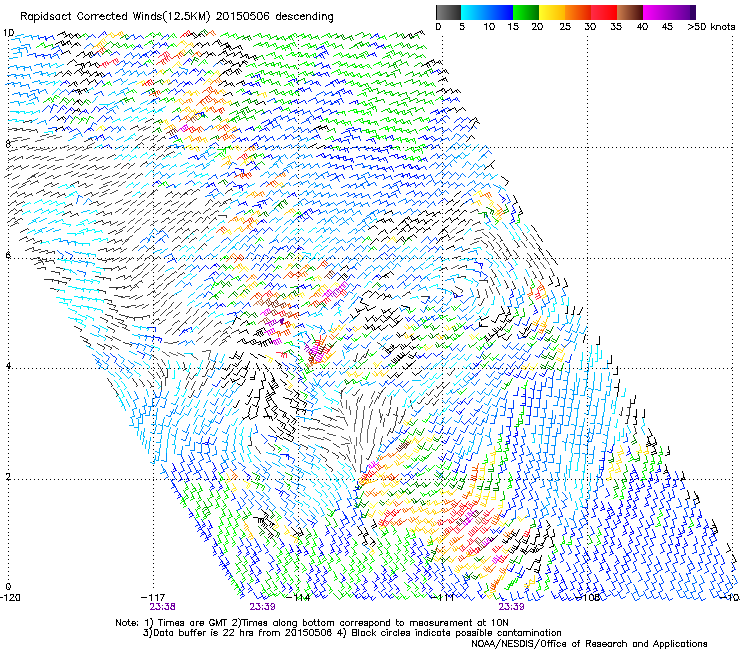Click the latitude axis label "8"
This screenshot has height=650, width=740.
tap(8, 144)
